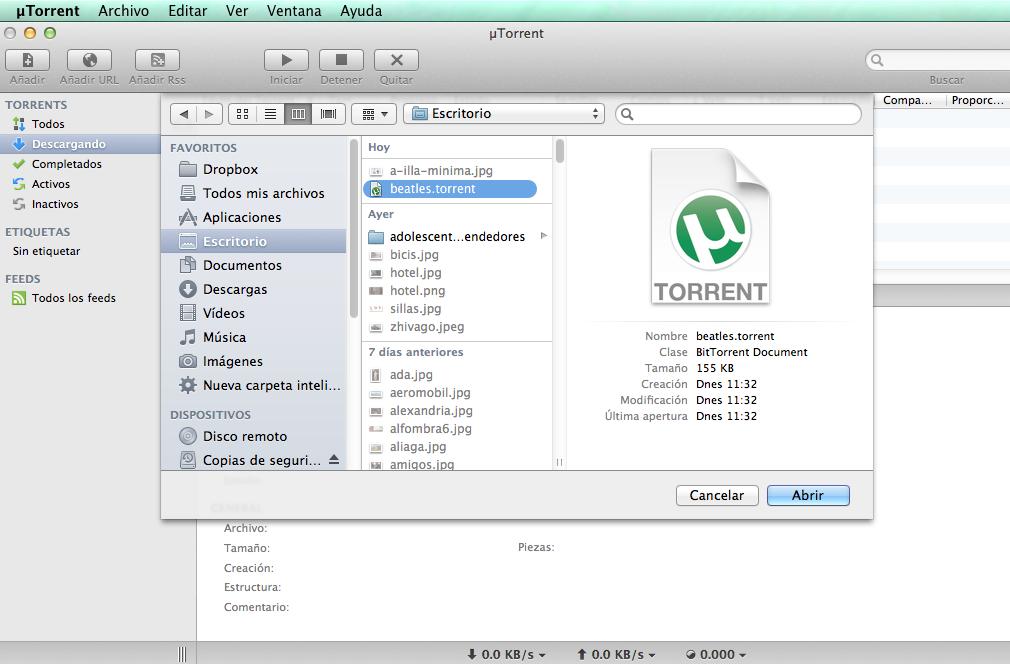This screenshot has width=1010, height=664.
Task: Open the Ventana menu
Action: click(294, 11)
